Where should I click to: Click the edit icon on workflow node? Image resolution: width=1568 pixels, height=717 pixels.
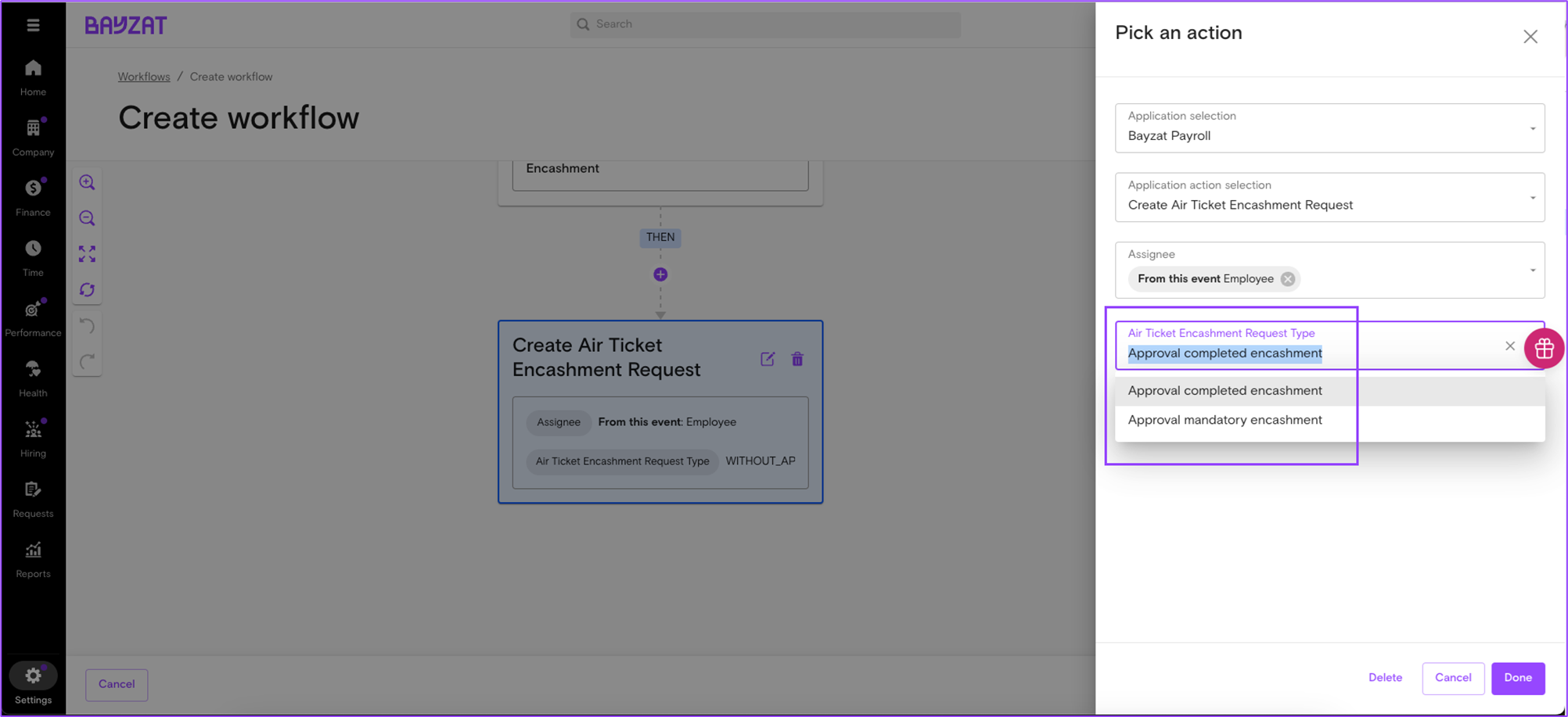pos(768,359)
